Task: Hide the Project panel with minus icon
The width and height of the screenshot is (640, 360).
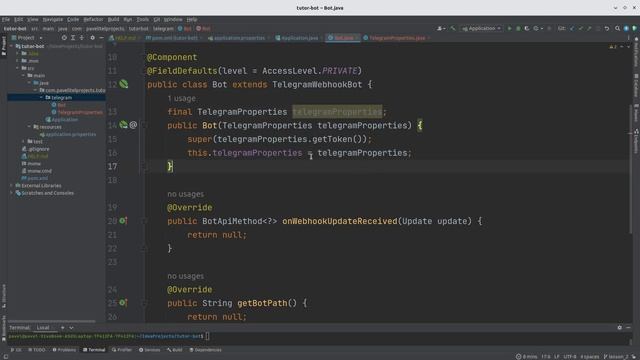Action: (x=101, y=38)
